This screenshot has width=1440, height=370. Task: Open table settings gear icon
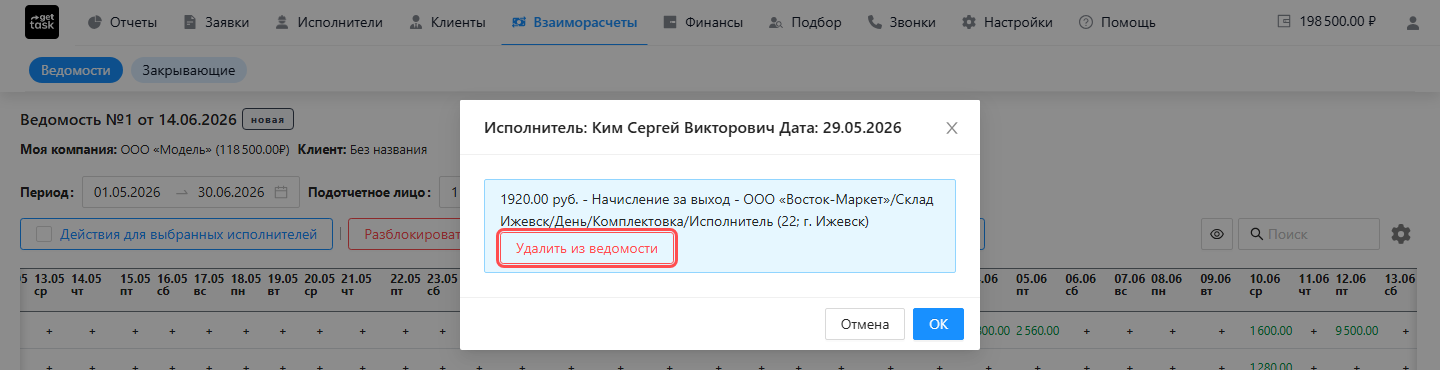[1401, 234]
